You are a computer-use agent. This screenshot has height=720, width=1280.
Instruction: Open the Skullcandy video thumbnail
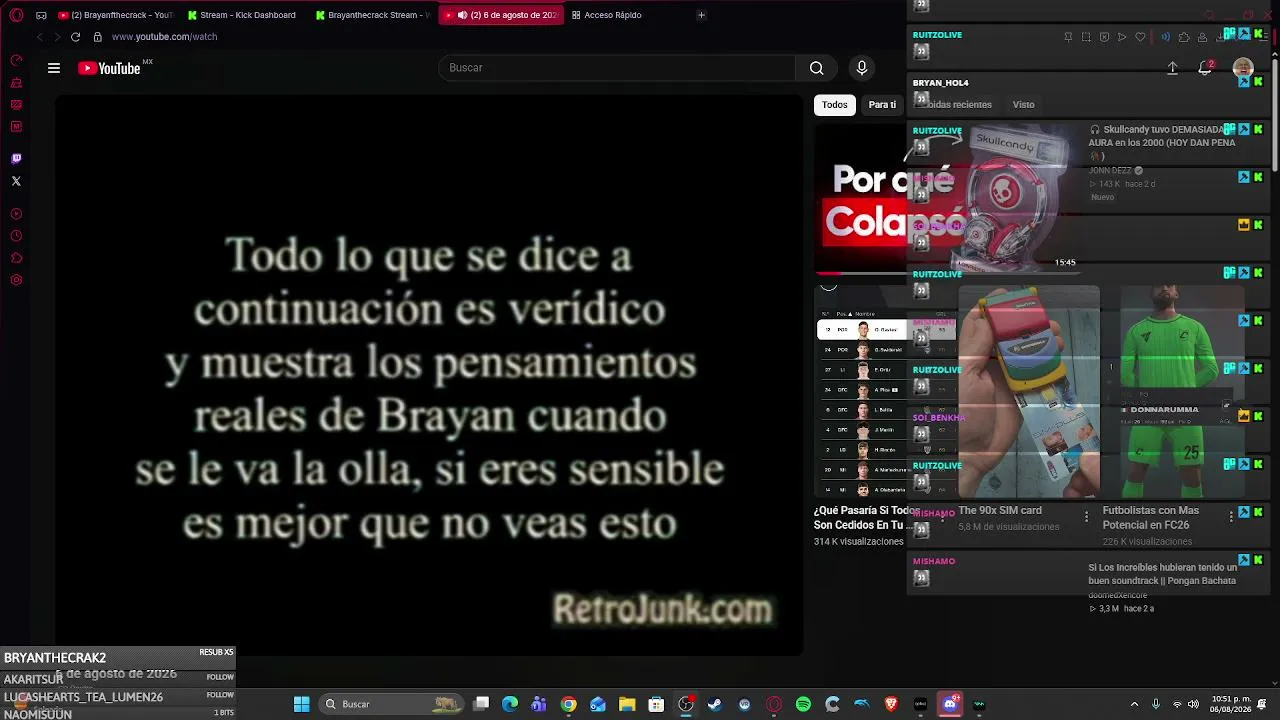[947, 198]
